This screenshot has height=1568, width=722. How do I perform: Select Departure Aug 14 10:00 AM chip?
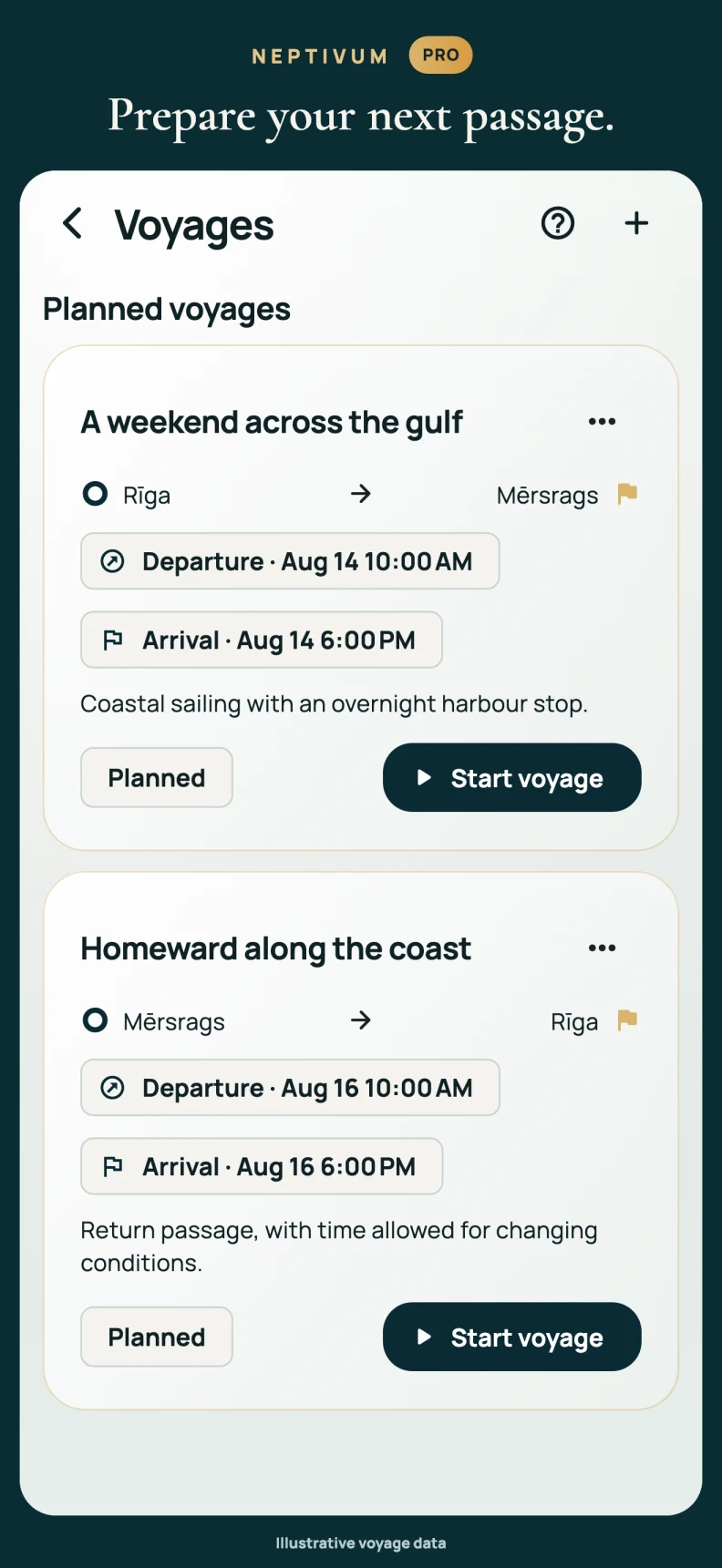[290, 561]
